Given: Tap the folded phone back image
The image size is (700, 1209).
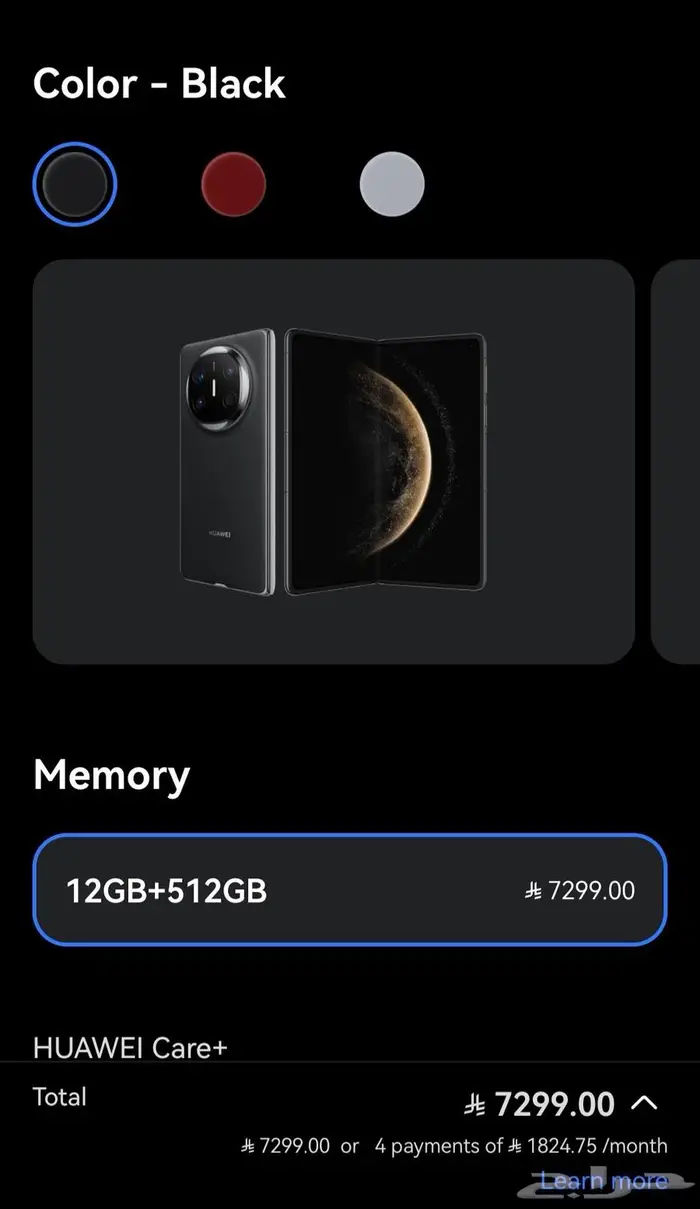Looking at the screenshot, I should [x=228, y=462].
